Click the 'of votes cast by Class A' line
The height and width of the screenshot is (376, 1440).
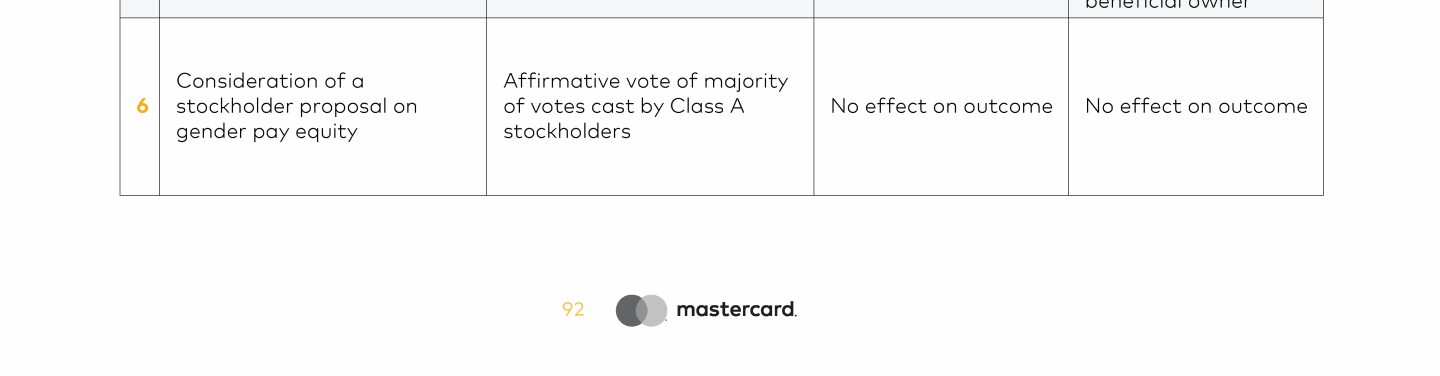[624, 106]
